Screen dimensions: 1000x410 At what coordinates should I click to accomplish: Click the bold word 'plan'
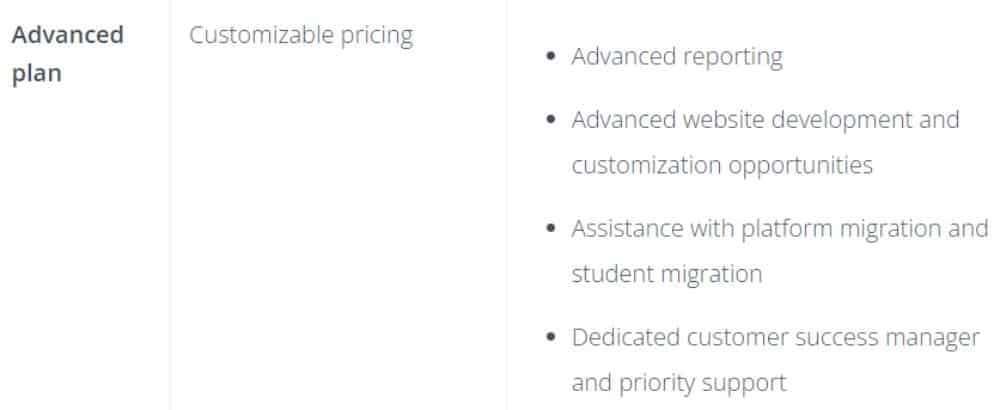37,74
